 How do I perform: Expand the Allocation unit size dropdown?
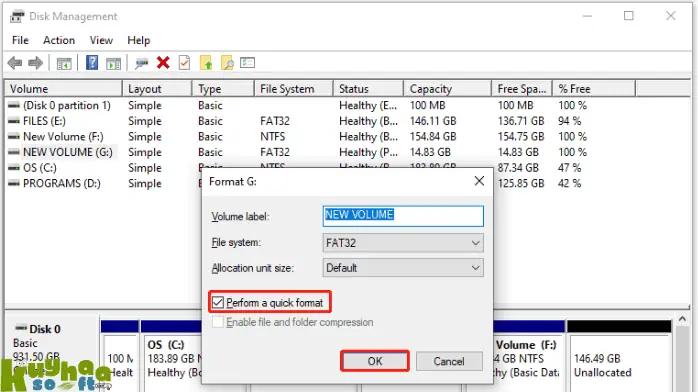tap(403, 268)
